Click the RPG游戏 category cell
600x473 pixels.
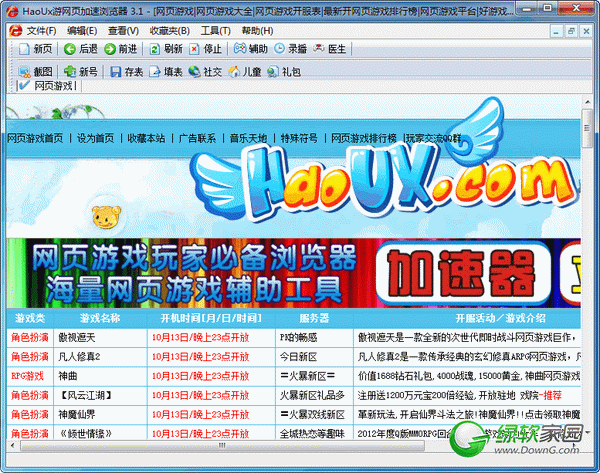click(28, 376)
